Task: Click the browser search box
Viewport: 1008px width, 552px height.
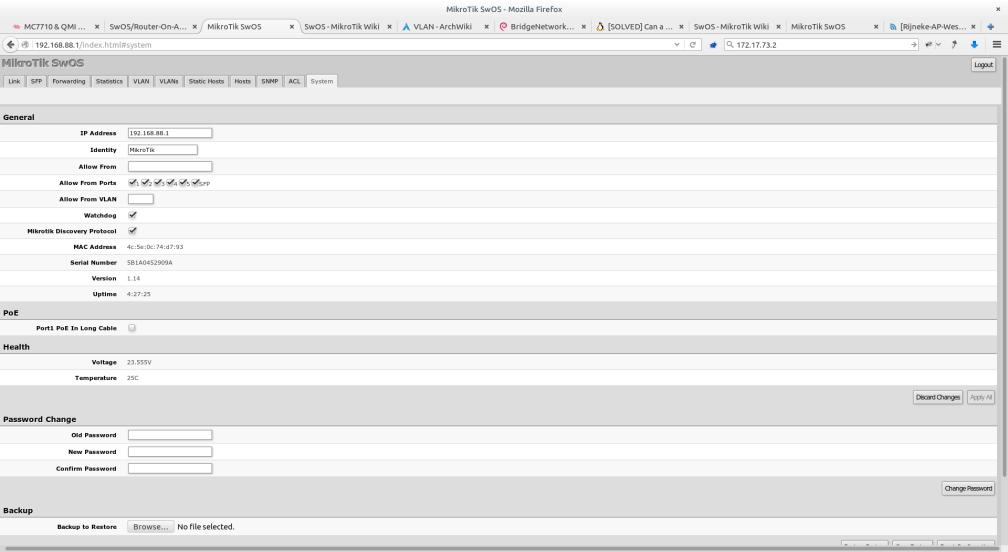Action: click(x=821, y=44)
